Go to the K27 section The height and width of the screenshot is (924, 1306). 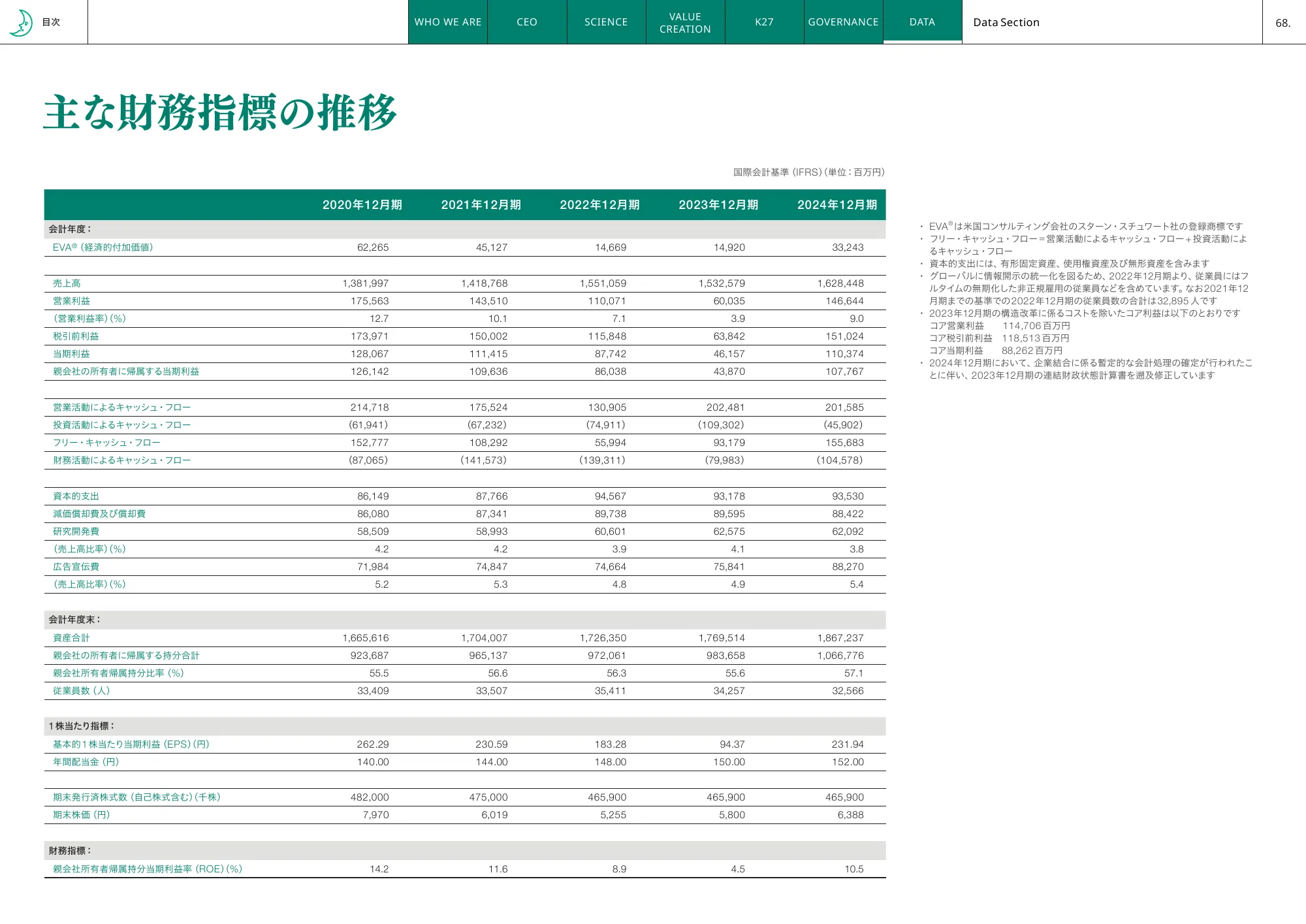tap(764, 22)
